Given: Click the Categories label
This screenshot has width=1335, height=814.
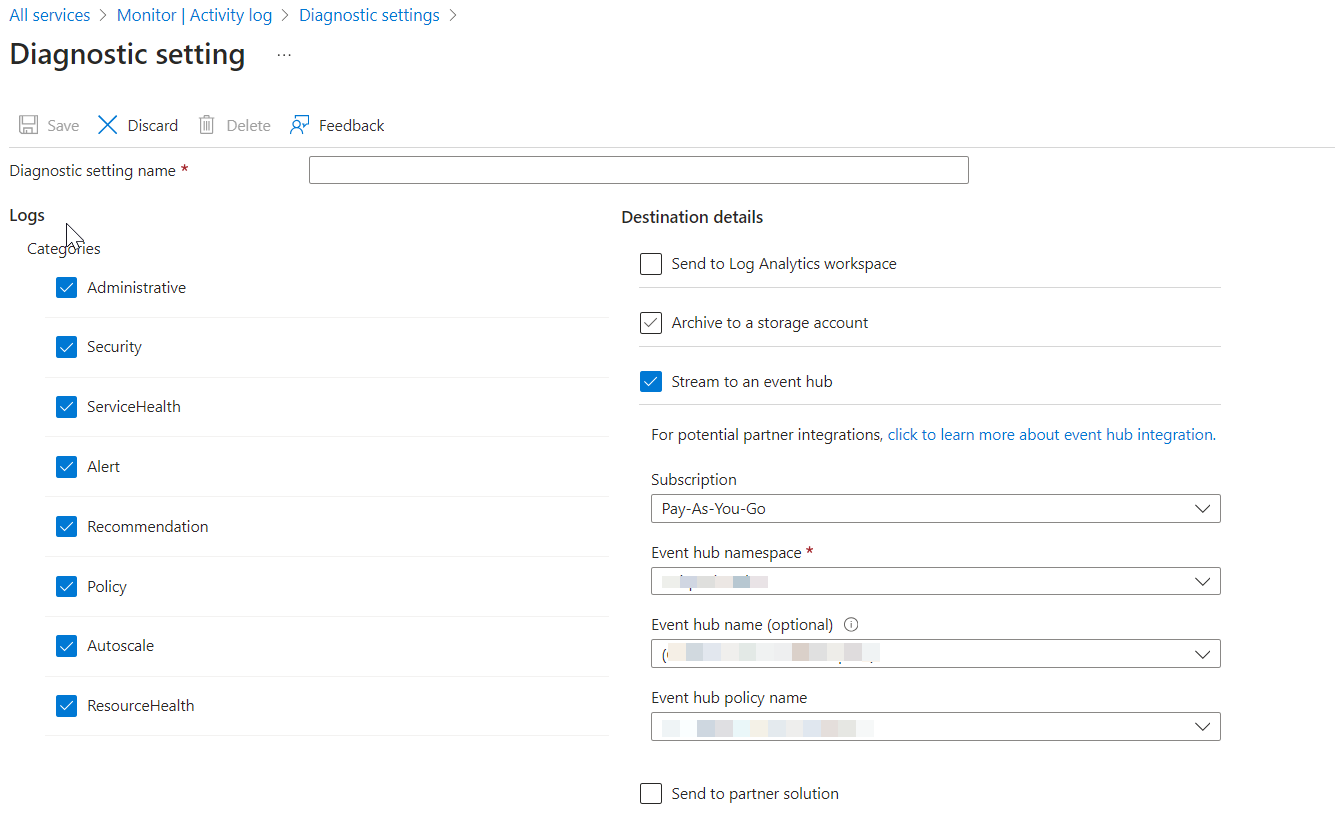Looking at the screenshot, I should pyautogui.click(x=64, y=249).
